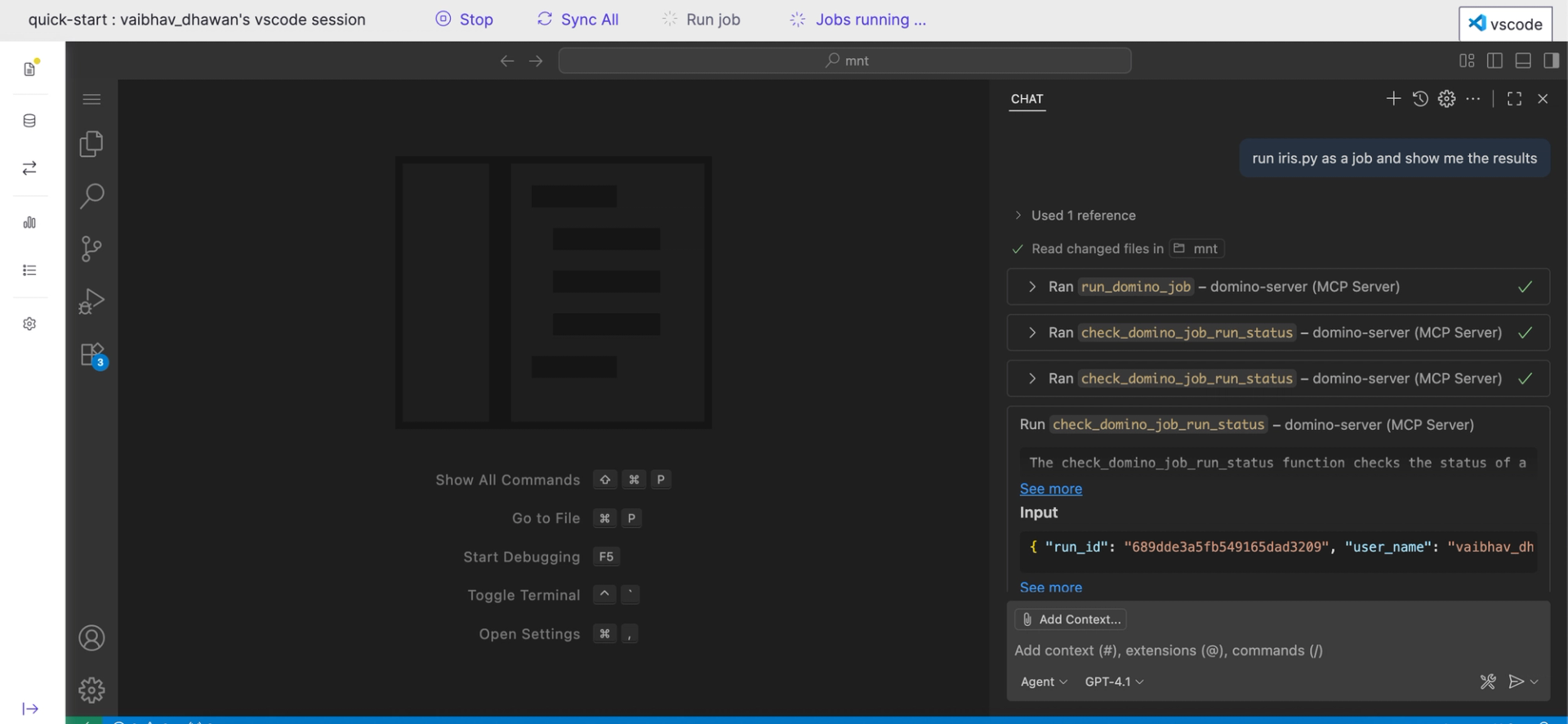Click the vscode button at top right

[1505, 24]
